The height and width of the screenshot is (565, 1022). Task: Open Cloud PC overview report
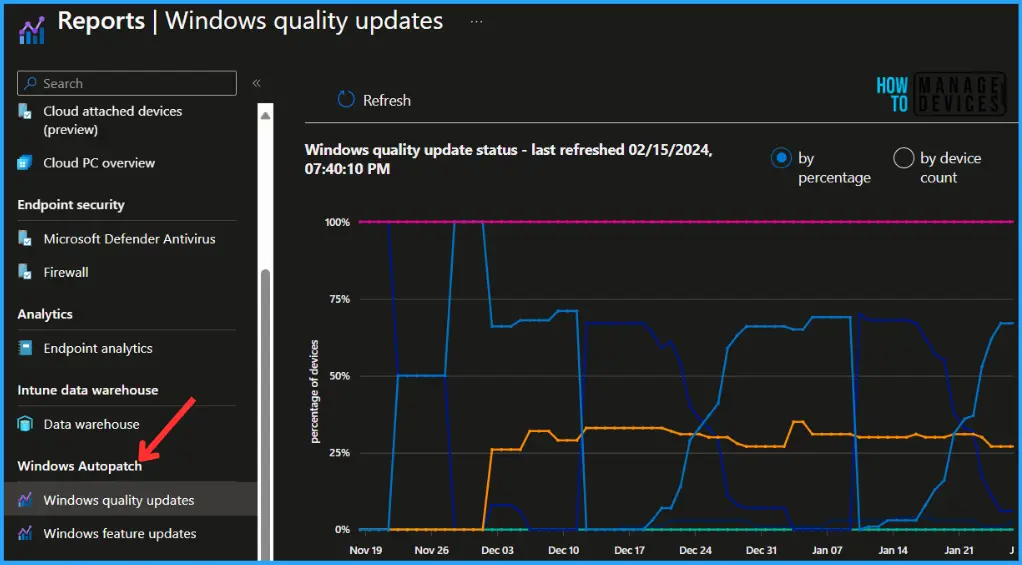[99, 163]
